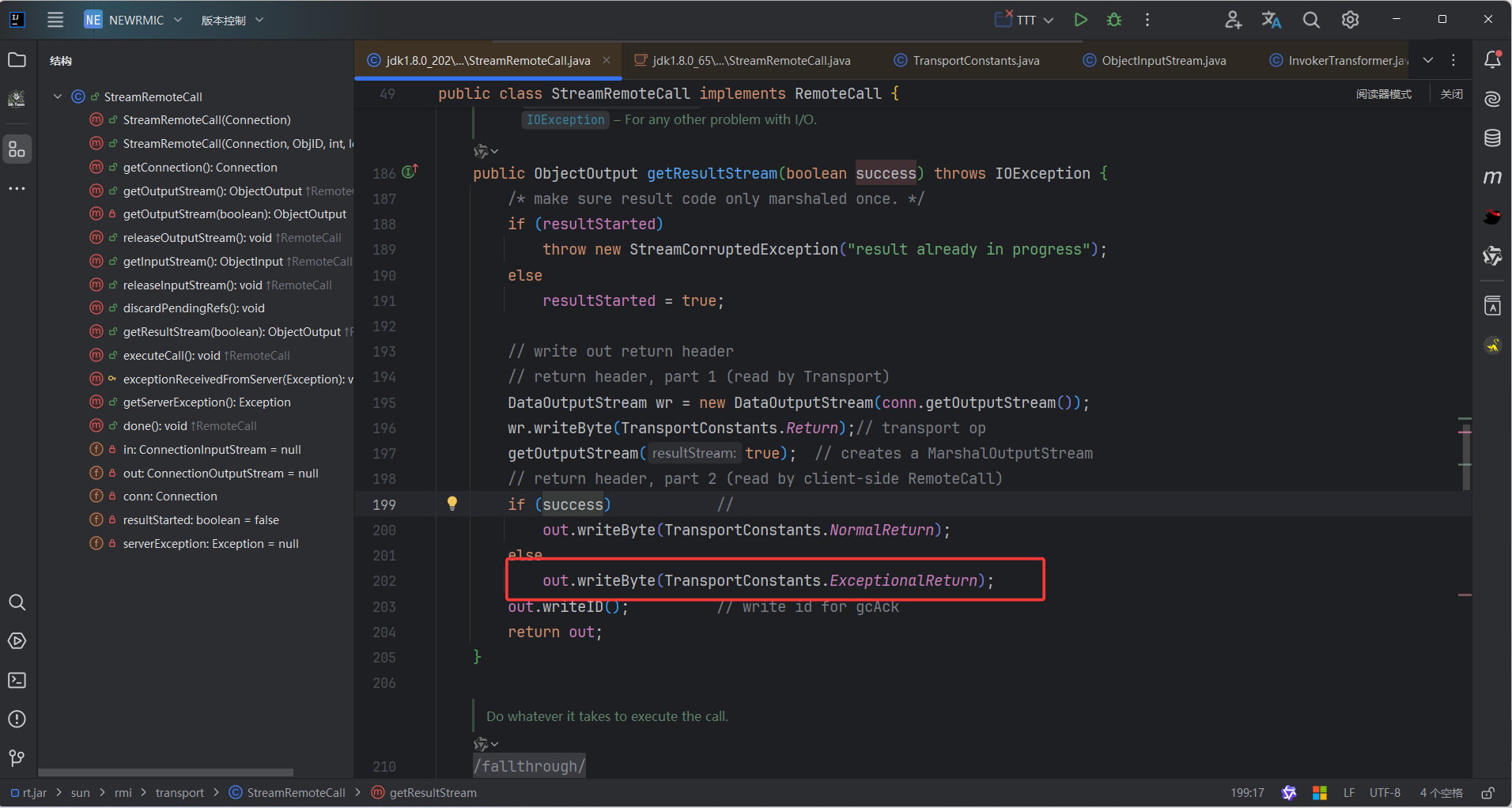Image resolution: width=1512 pixels, height=808 pixels.
Task: Click rt.jar breadcrumb
Action: (29, 793)
